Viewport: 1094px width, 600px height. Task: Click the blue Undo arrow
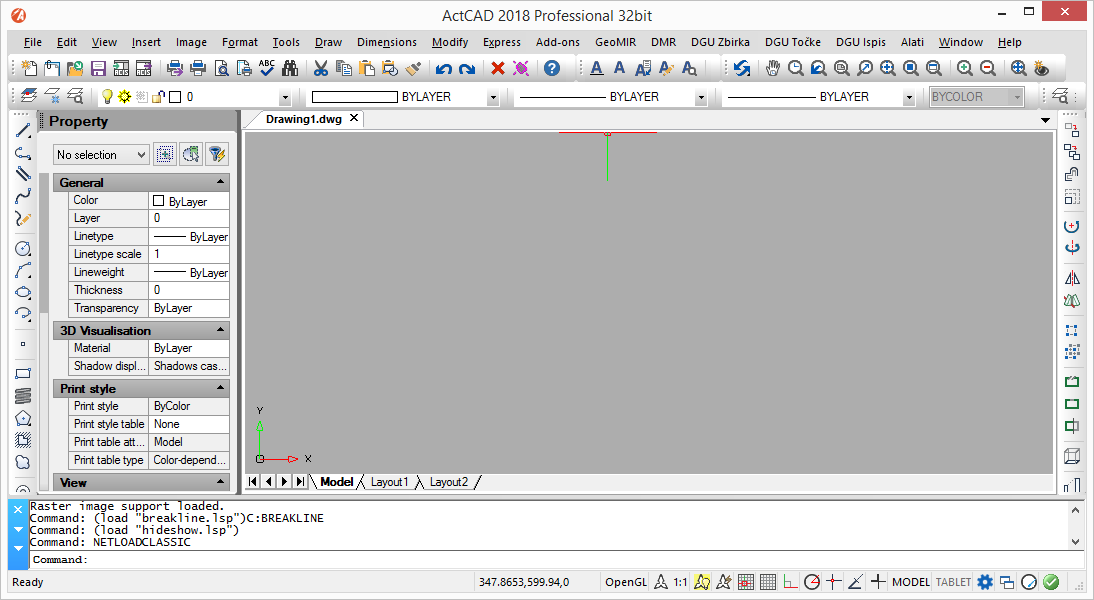[x=444, y=68]
